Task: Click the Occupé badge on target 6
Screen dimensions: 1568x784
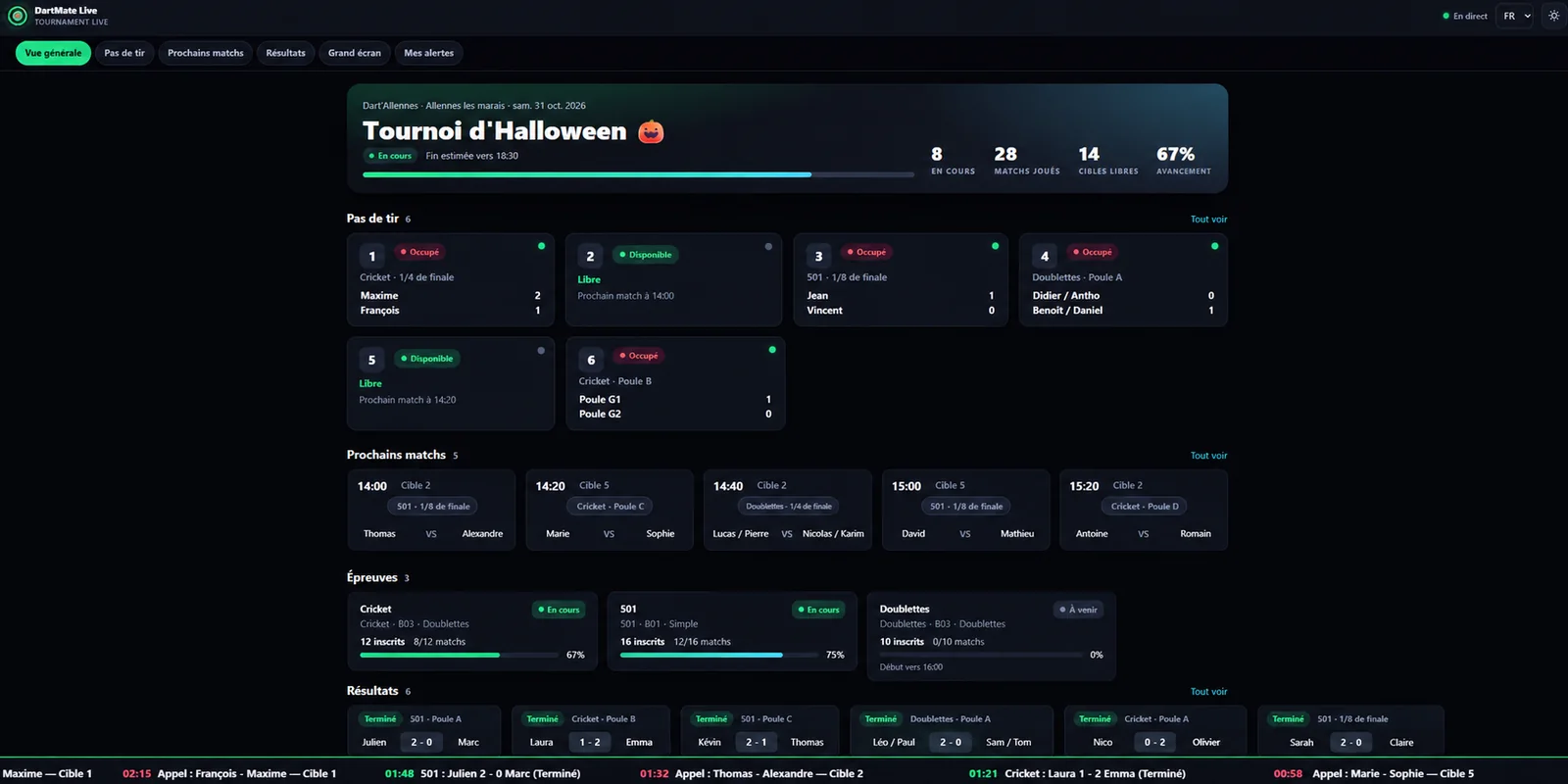Action: pos(638,356)
